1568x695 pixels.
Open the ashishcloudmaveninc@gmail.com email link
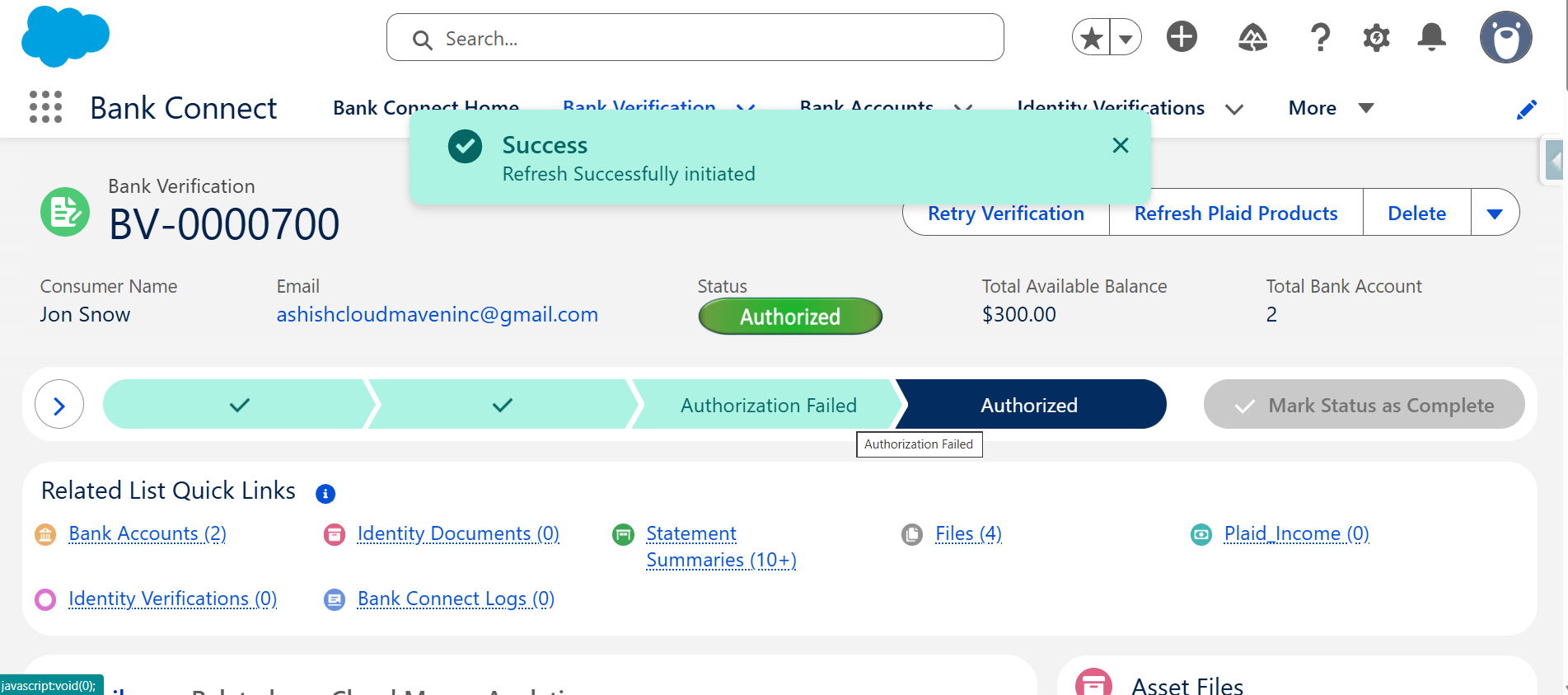pos(438,315)
